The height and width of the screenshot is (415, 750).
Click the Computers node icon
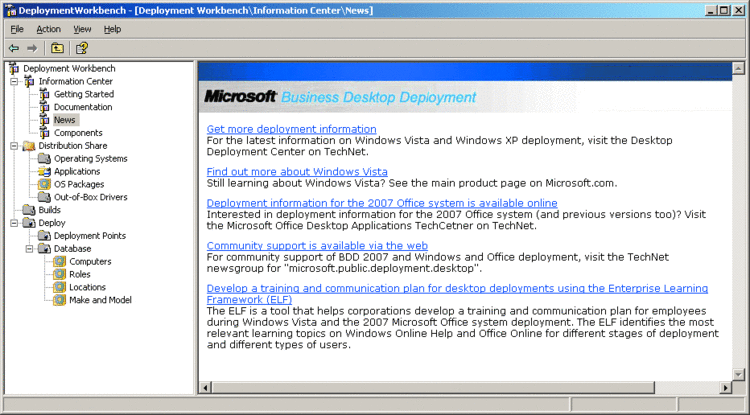59,262
